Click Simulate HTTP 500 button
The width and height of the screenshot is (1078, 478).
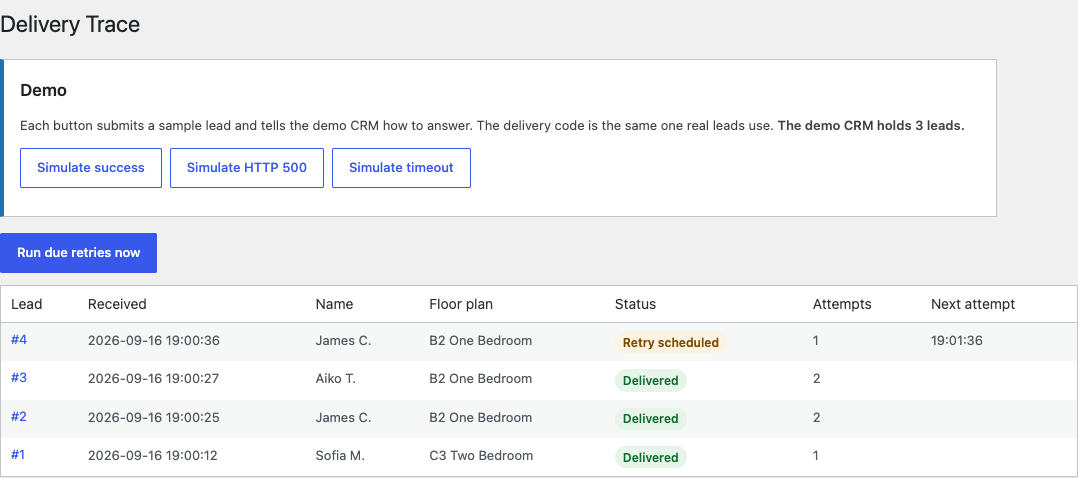pyautogui.click(x=247, y=168)
